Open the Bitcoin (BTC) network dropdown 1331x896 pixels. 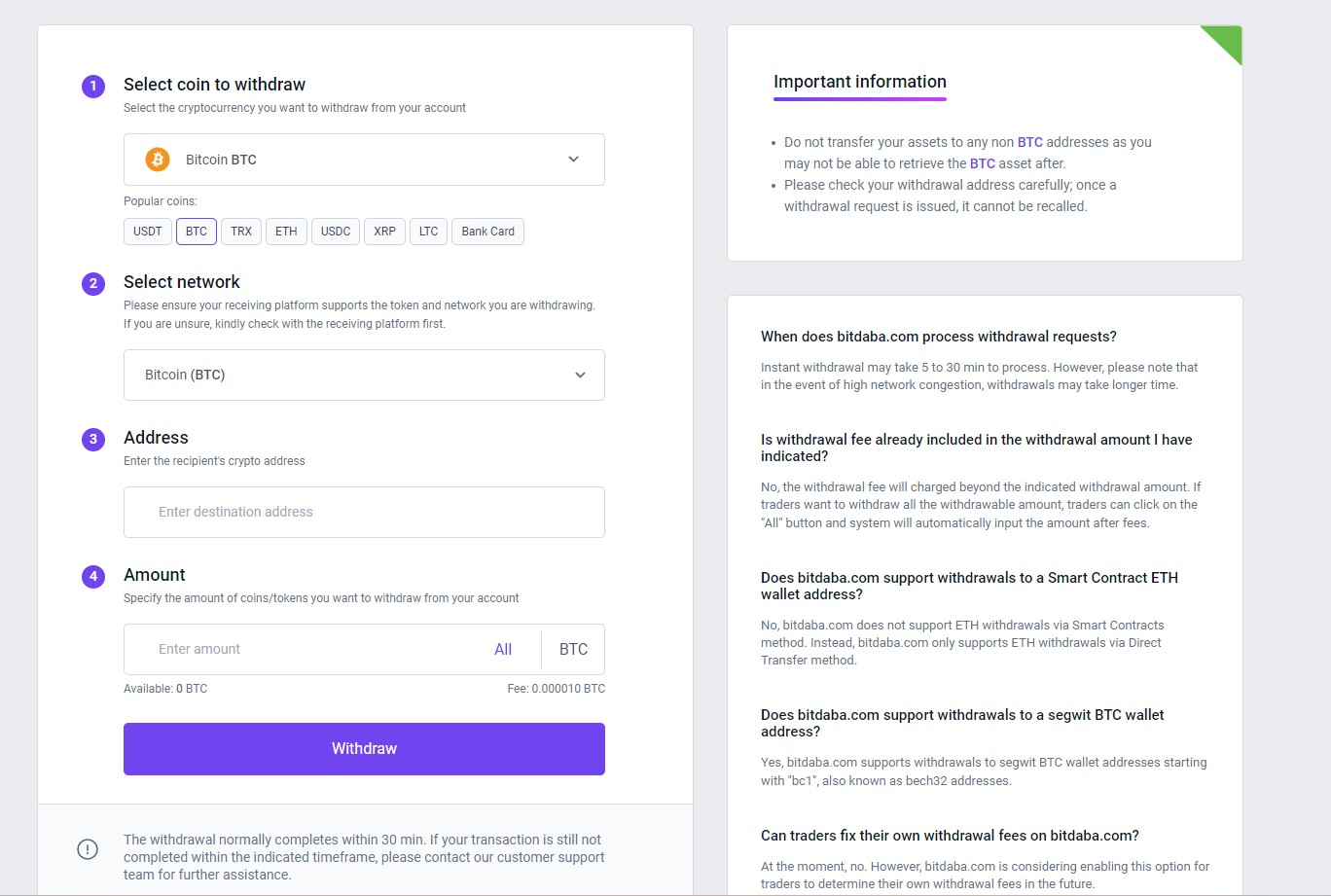[x=364, y=375]
